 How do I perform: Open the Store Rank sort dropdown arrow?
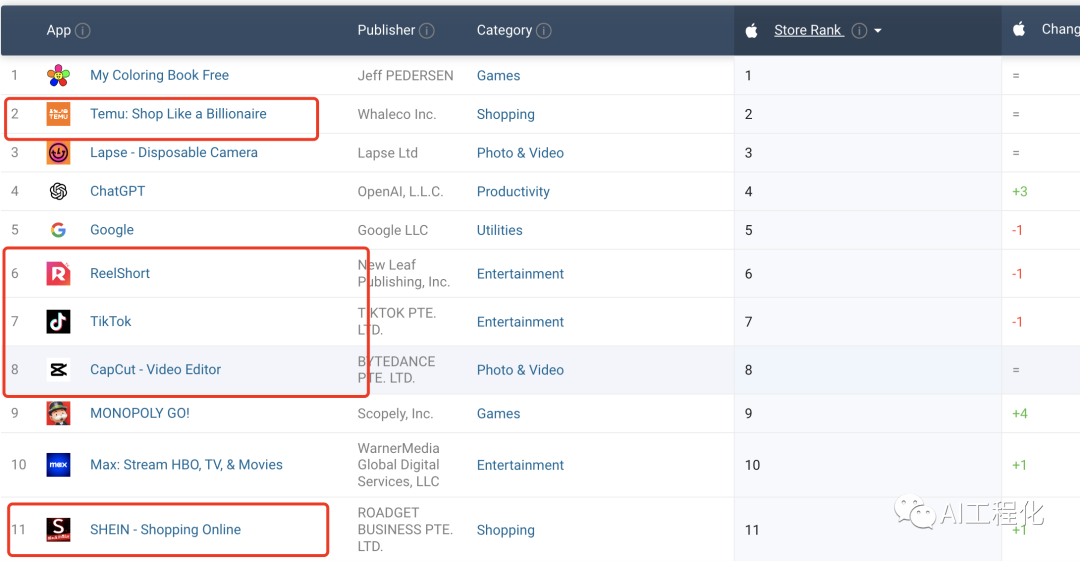(x=878, y=31)
